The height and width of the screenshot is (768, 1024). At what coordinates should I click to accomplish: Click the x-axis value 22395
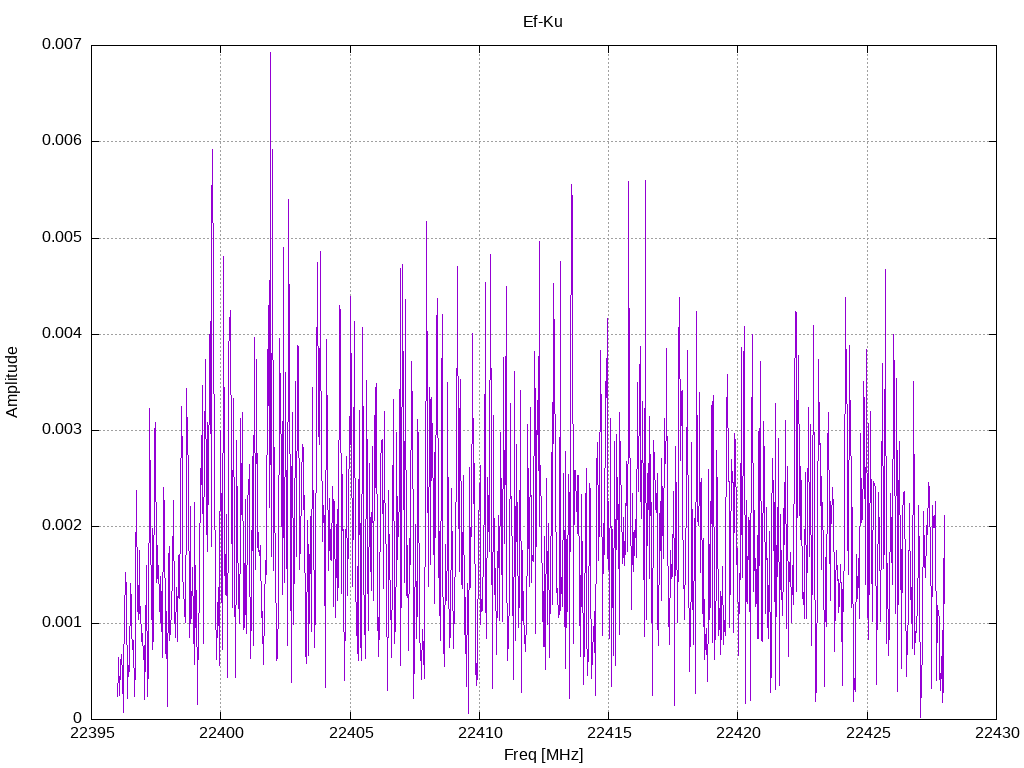click(x=91, y=733)
